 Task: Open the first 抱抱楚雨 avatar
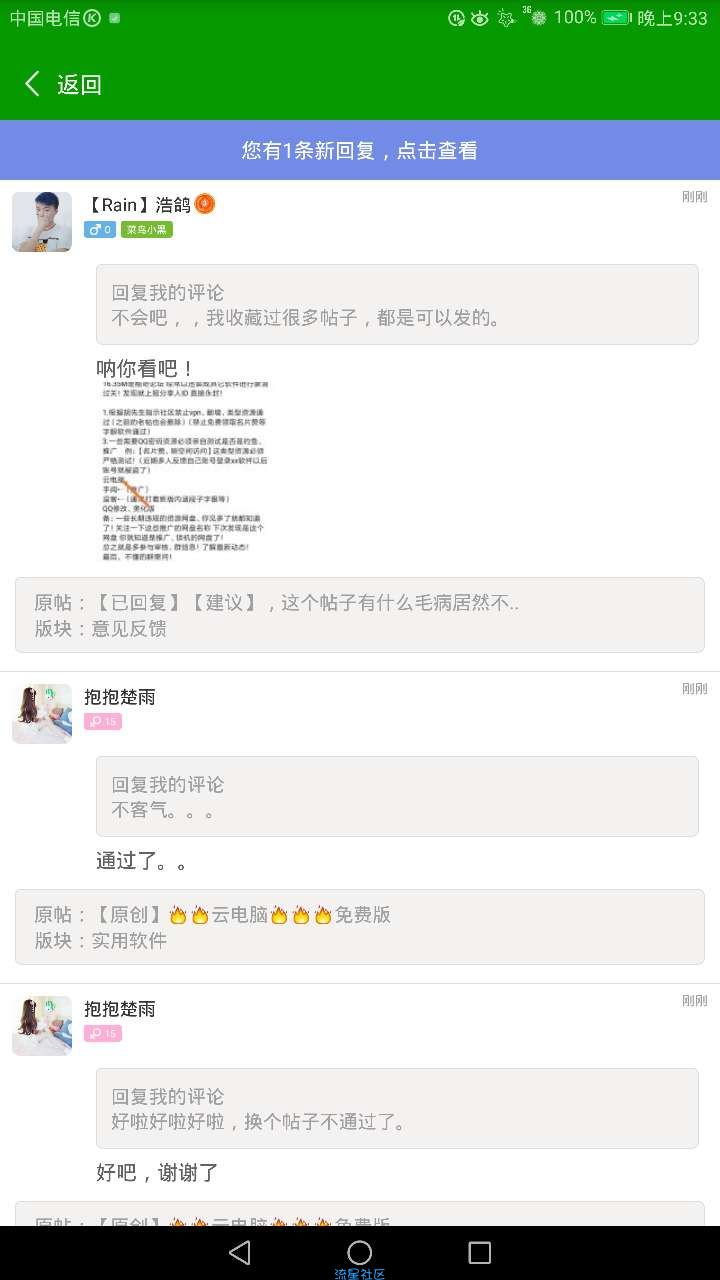tap(42, 714)
